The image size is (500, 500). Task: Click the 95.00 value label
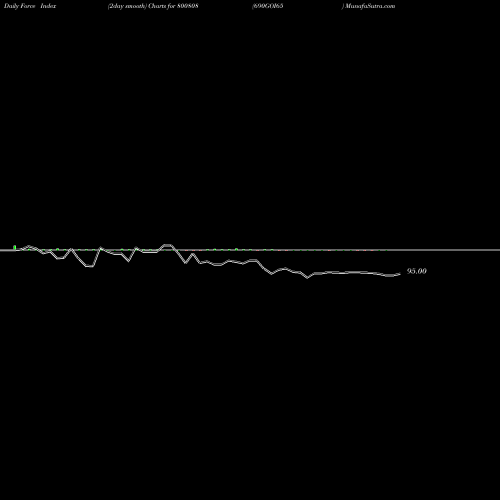[416, 271]
